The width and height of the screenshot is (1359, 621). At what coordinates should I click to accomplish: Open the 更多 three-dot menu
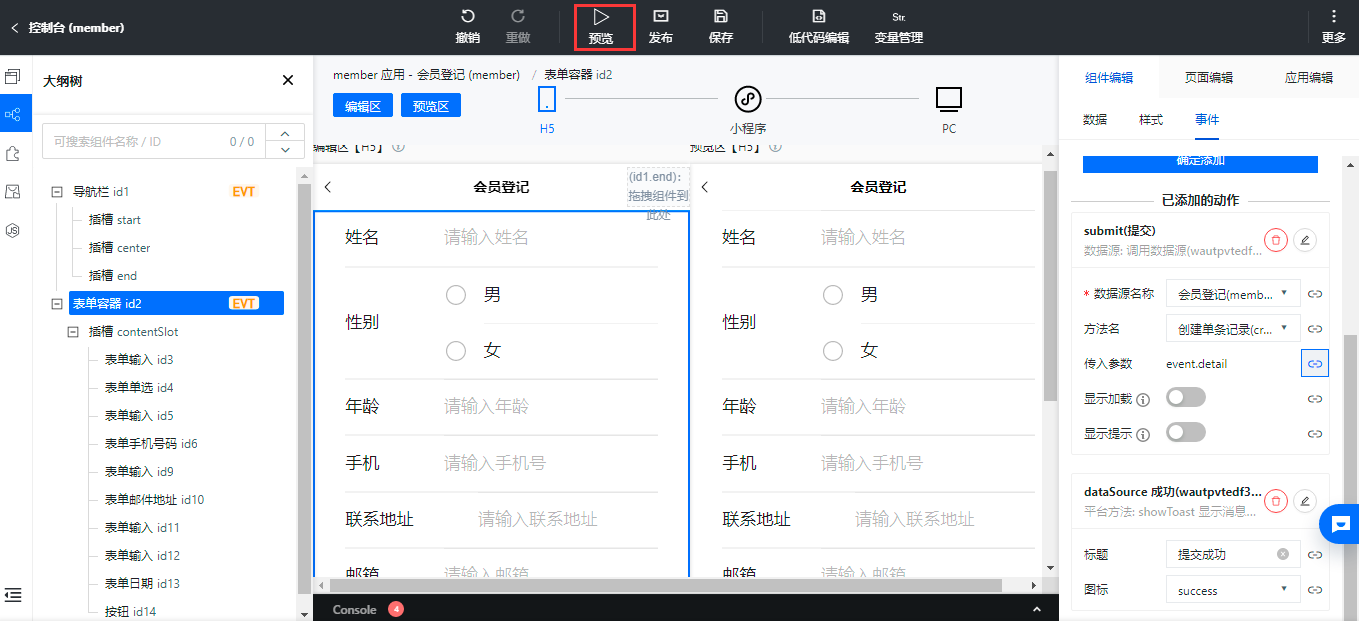tap(1333, 16)
